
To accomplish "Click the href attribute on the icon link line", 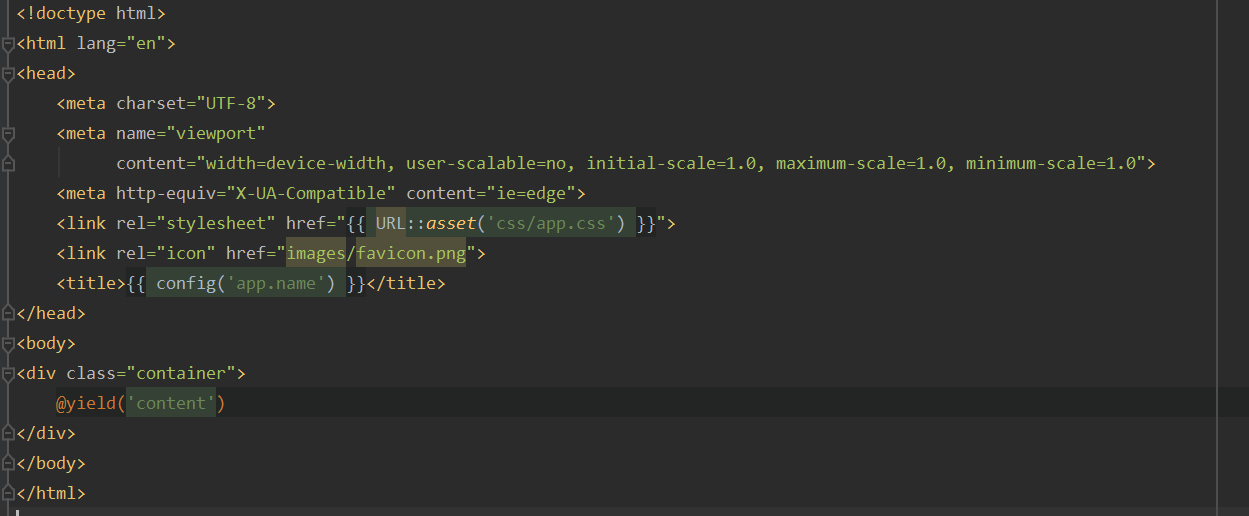I will (x=246, y=254).
